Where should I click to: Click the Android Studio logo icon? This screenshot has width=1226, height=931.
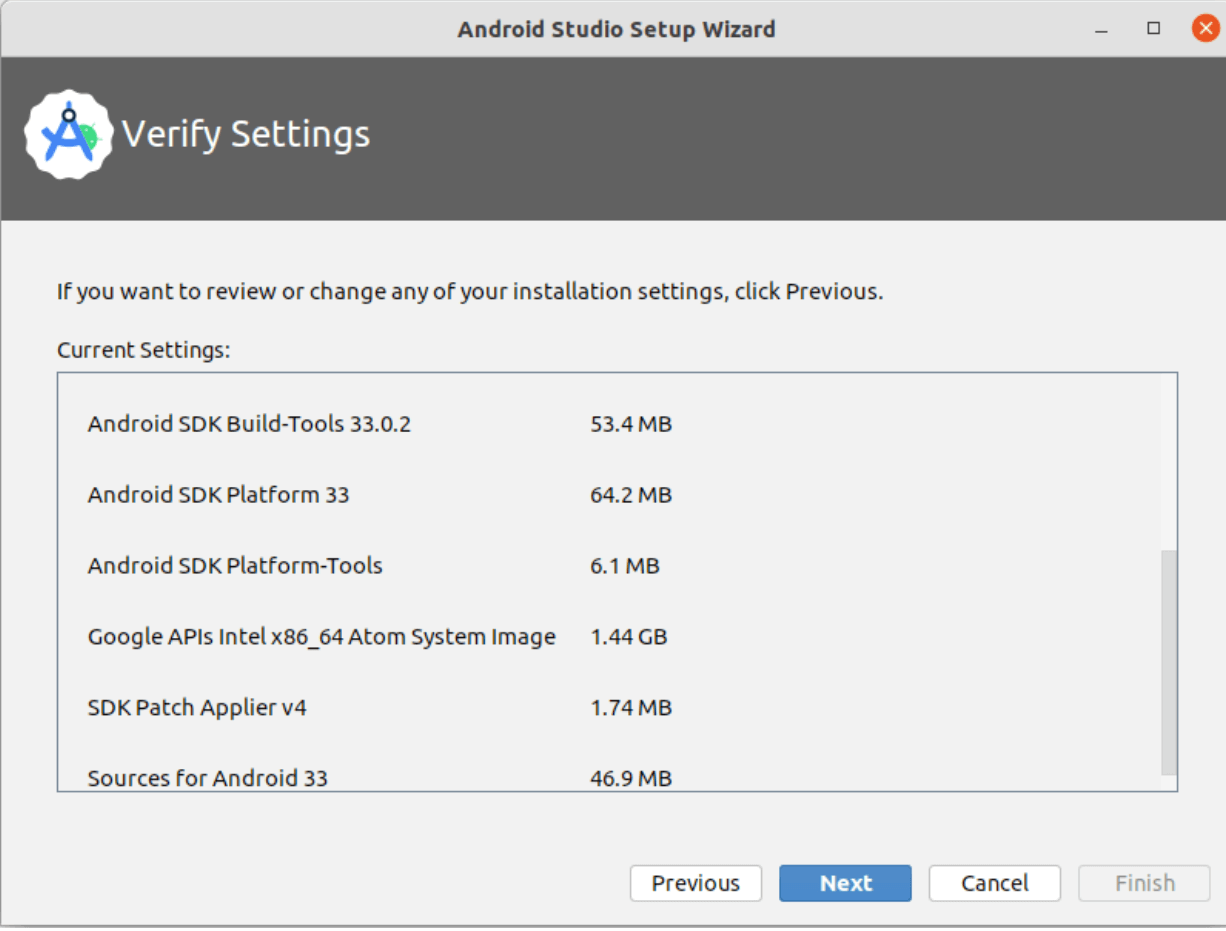point(69,135)
